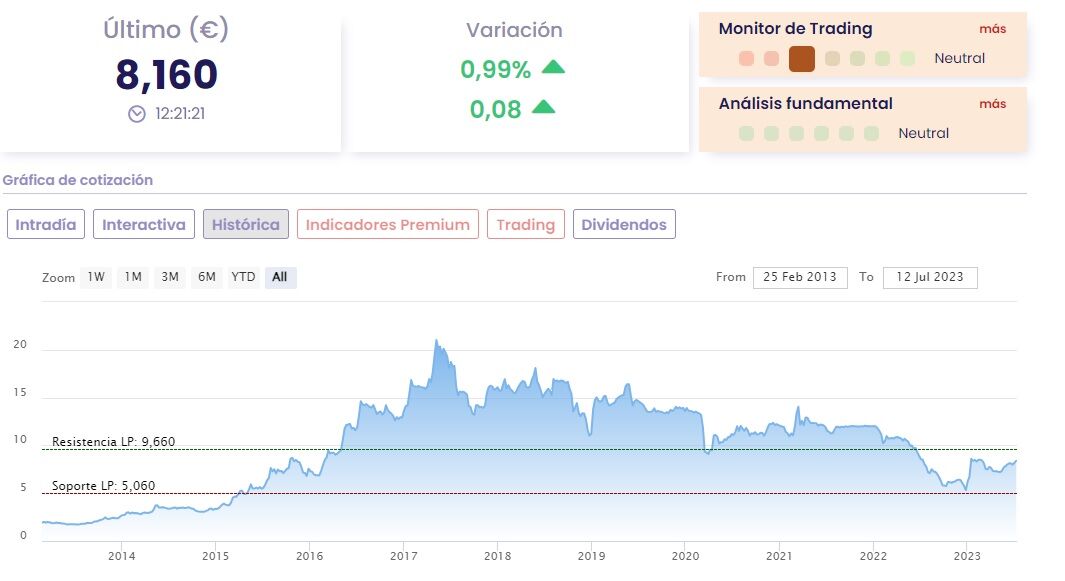Set chart zoom to 1W
Image resolution: width=1065 pixels, height=581 pixels.
pyautogui.click(x=96, y=277)
